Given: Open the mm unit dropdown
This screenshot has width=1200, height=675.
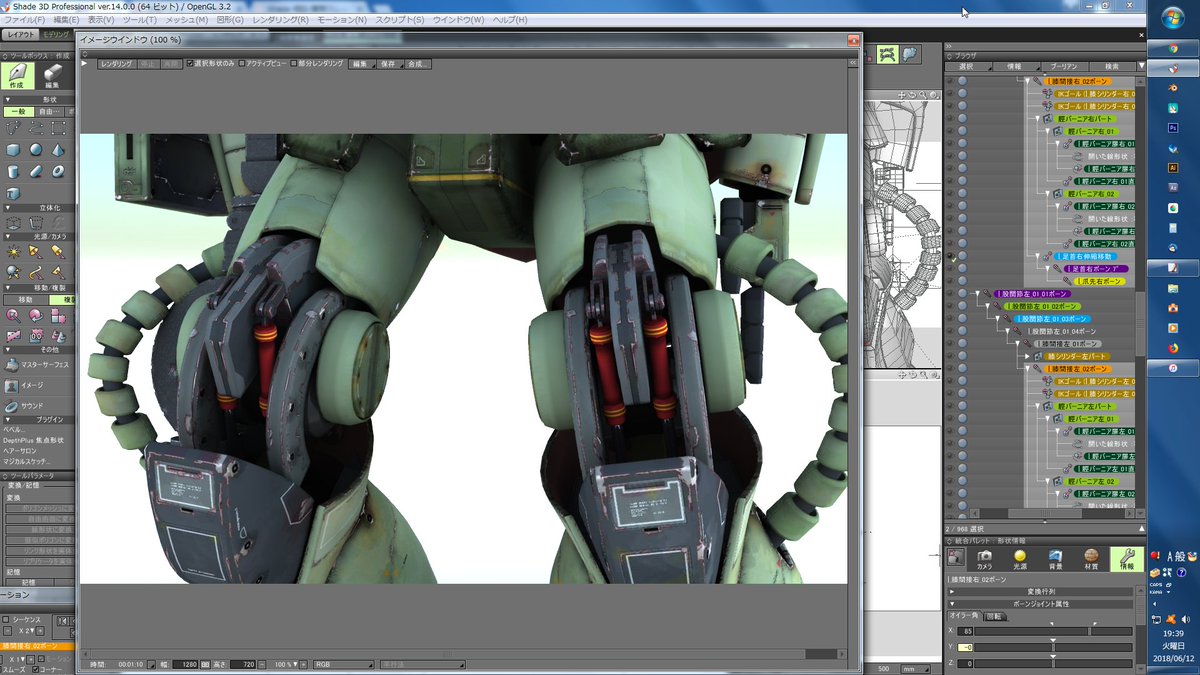Looking at the screenshot, I should (x=913, y=668).
